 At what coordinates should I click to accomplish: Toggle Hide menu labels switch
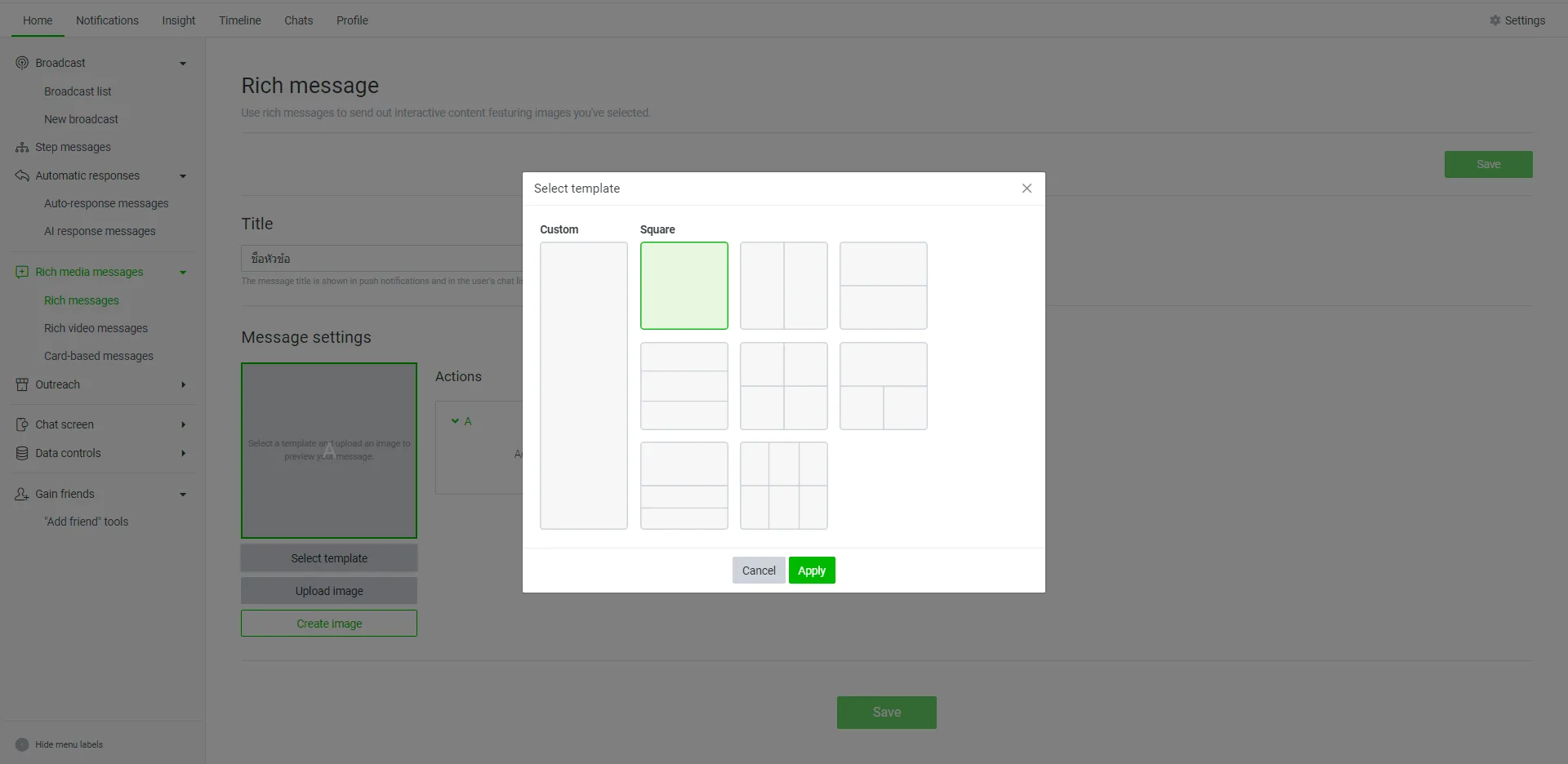(22, 744)
